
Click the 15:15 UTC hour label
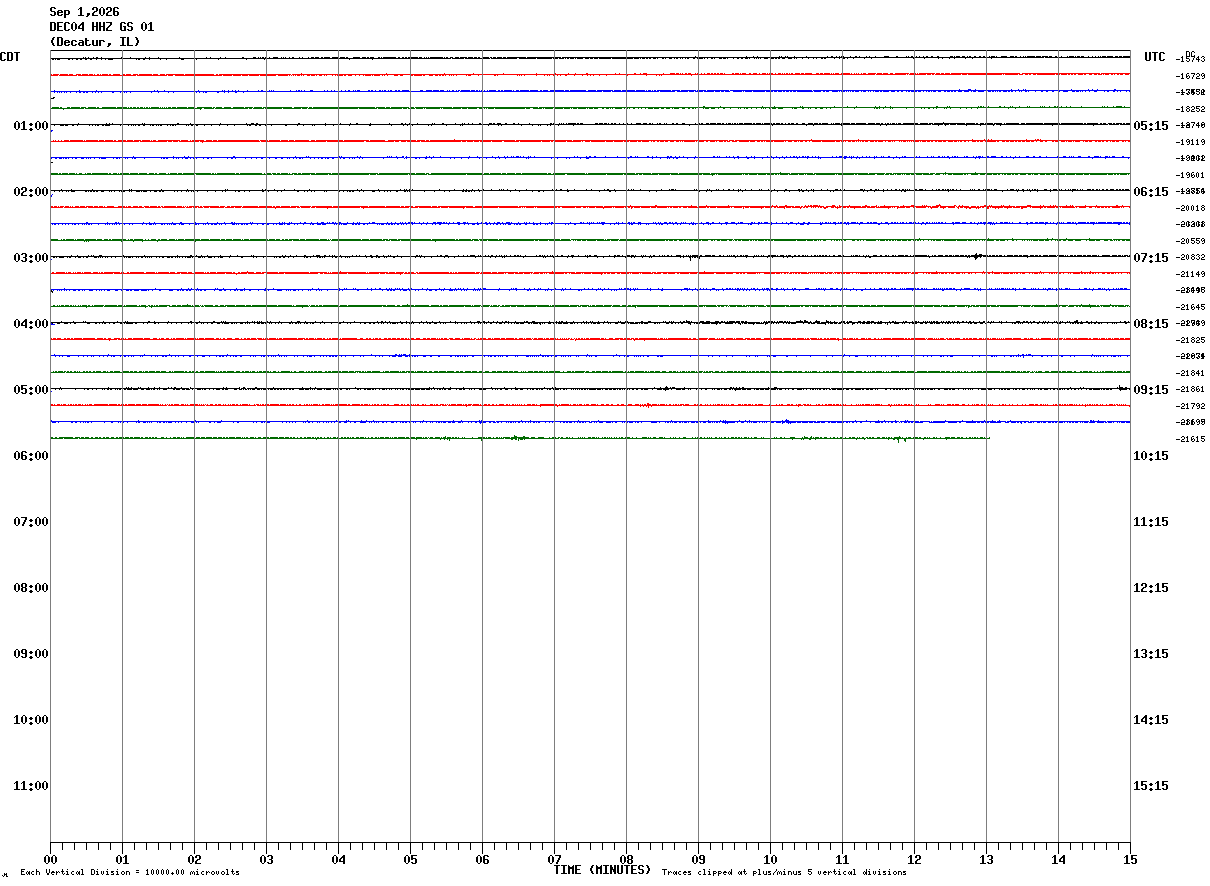point(1151,786)
